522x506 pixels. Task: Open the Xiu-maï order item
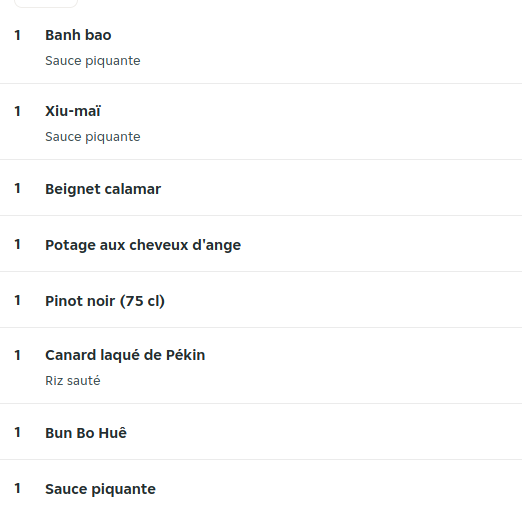[x=73, y=111]
